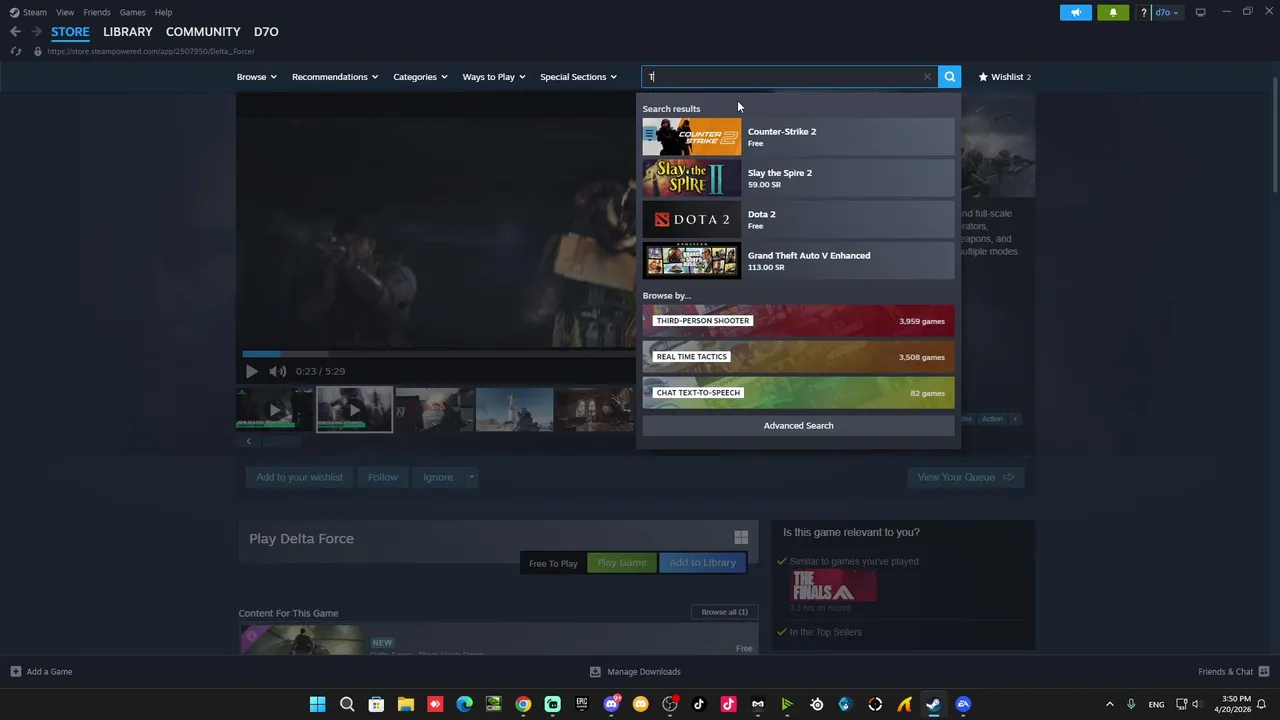
Task: Go back with the left arrow
Action: [x=15, y=32]
